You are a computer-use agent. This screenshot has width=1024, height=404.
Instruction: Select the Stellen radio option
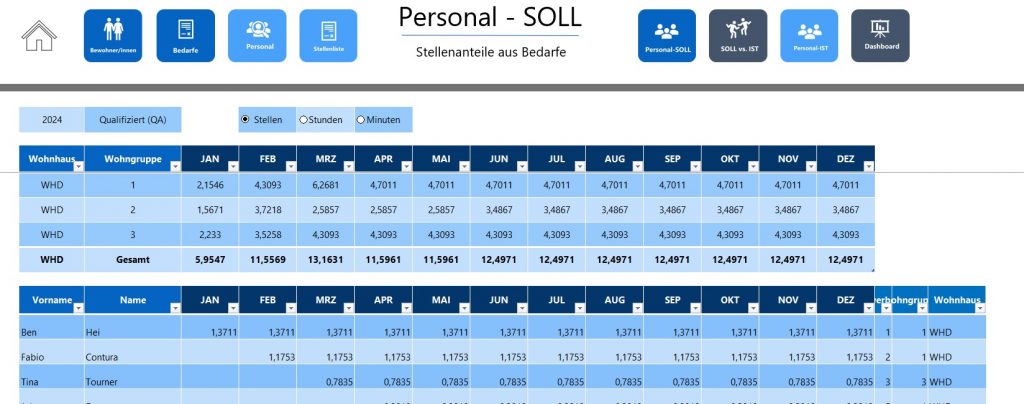click(246, 120)
